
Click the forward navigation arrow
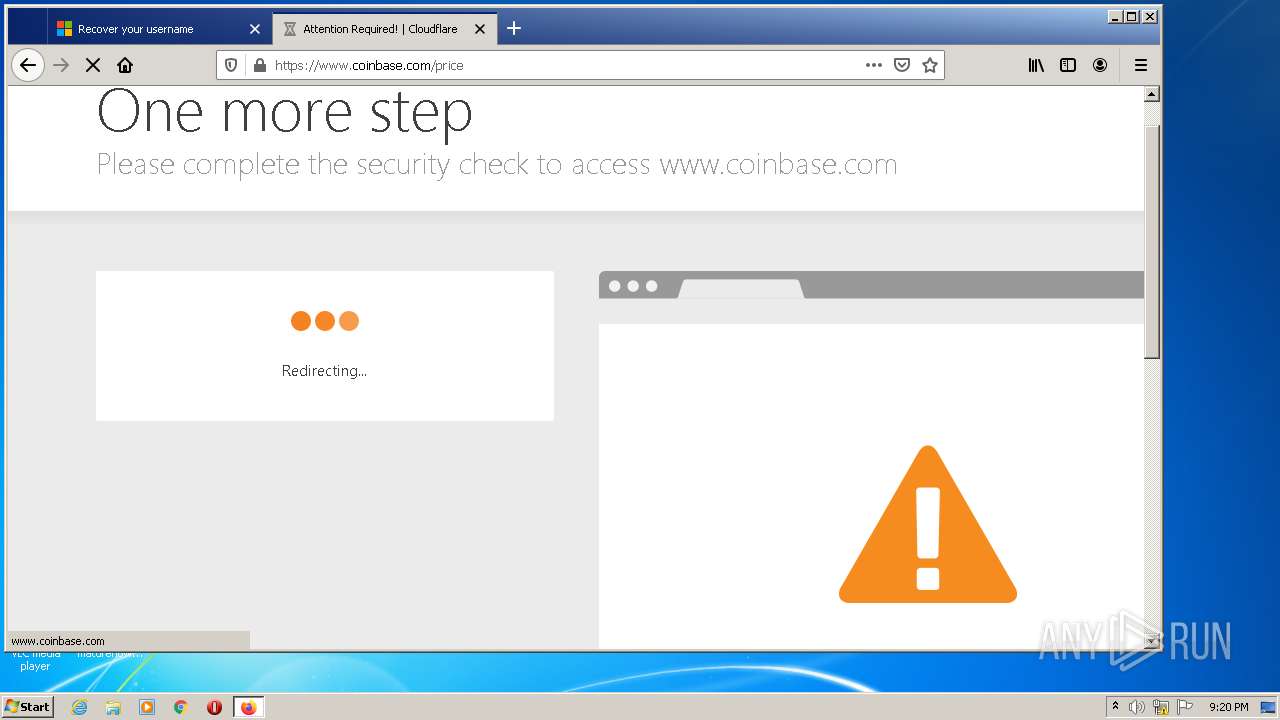61,65
